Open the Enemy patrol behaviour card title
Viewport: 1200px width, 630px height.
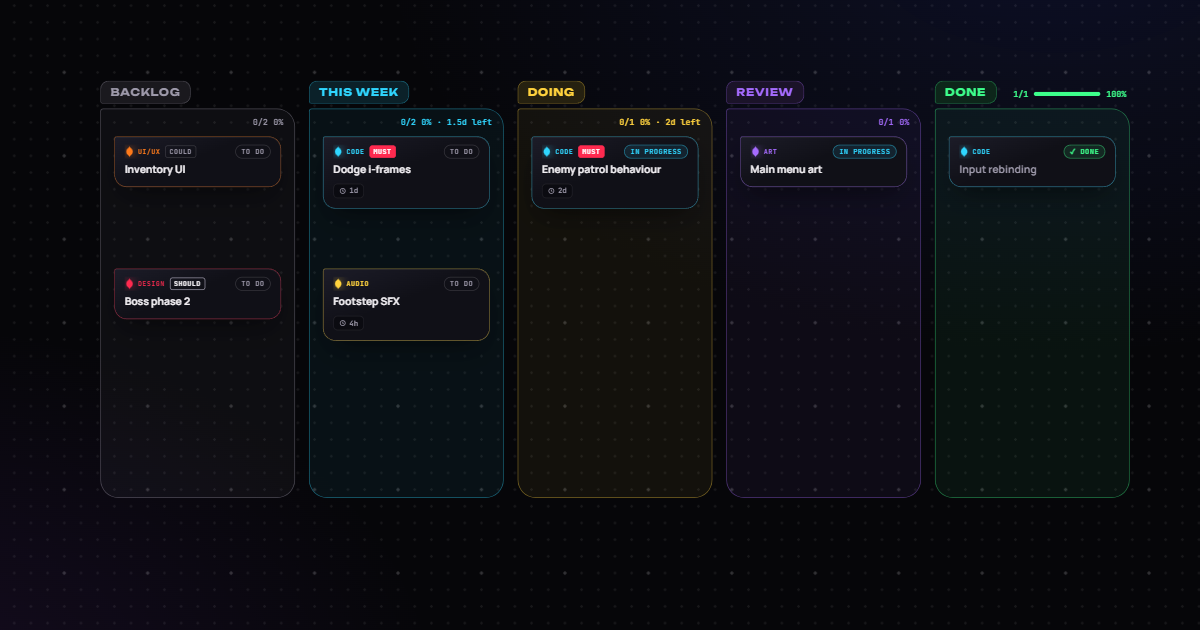coord(601,170)
